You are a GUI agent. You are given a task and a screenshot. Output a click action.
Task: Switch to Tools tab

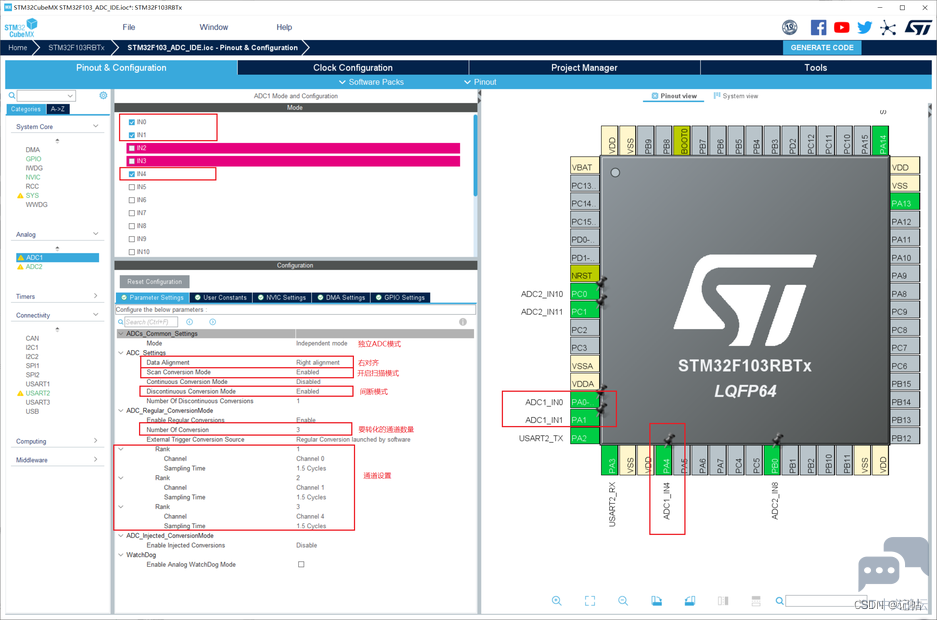pos(816,67)
